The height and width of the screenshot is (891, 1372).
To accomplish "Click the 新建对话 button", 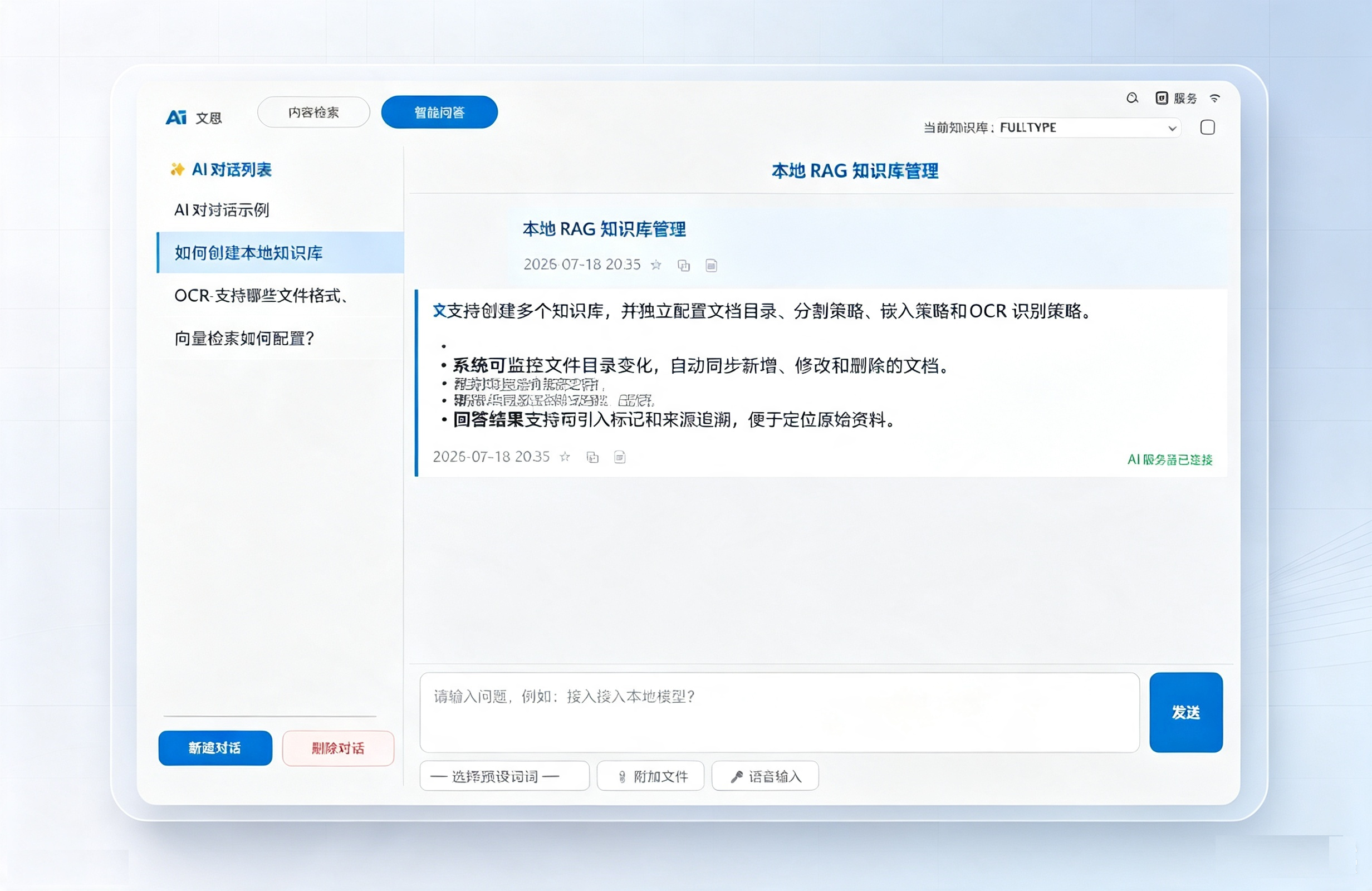I will click(215, 748).
